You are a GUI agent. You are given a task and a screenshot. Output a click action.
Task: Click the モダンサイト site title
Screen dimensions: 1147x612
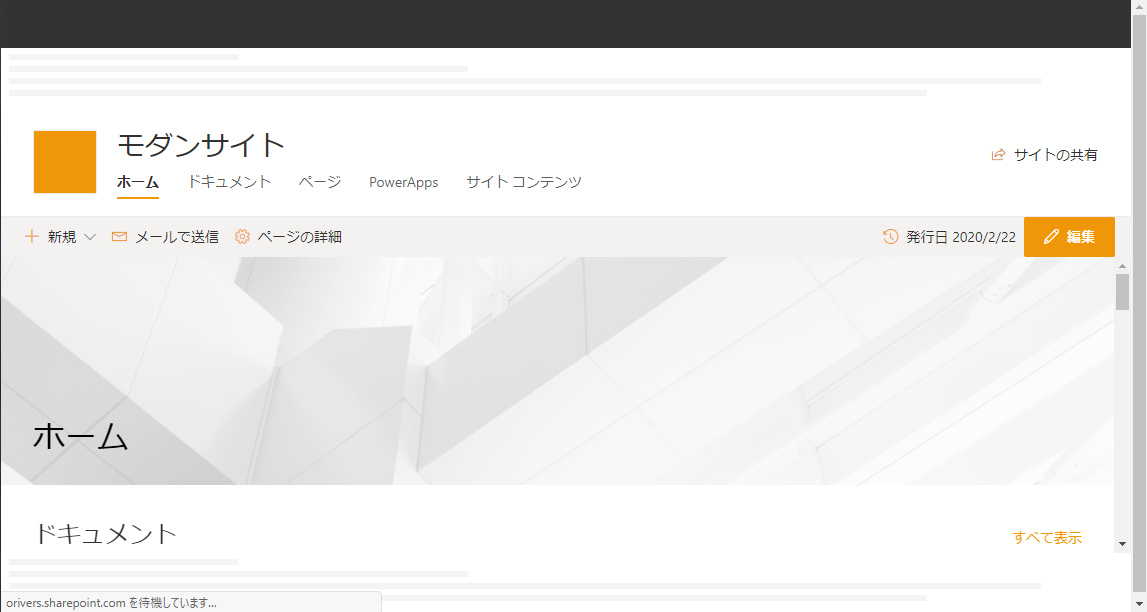click(x=201, y=145)
